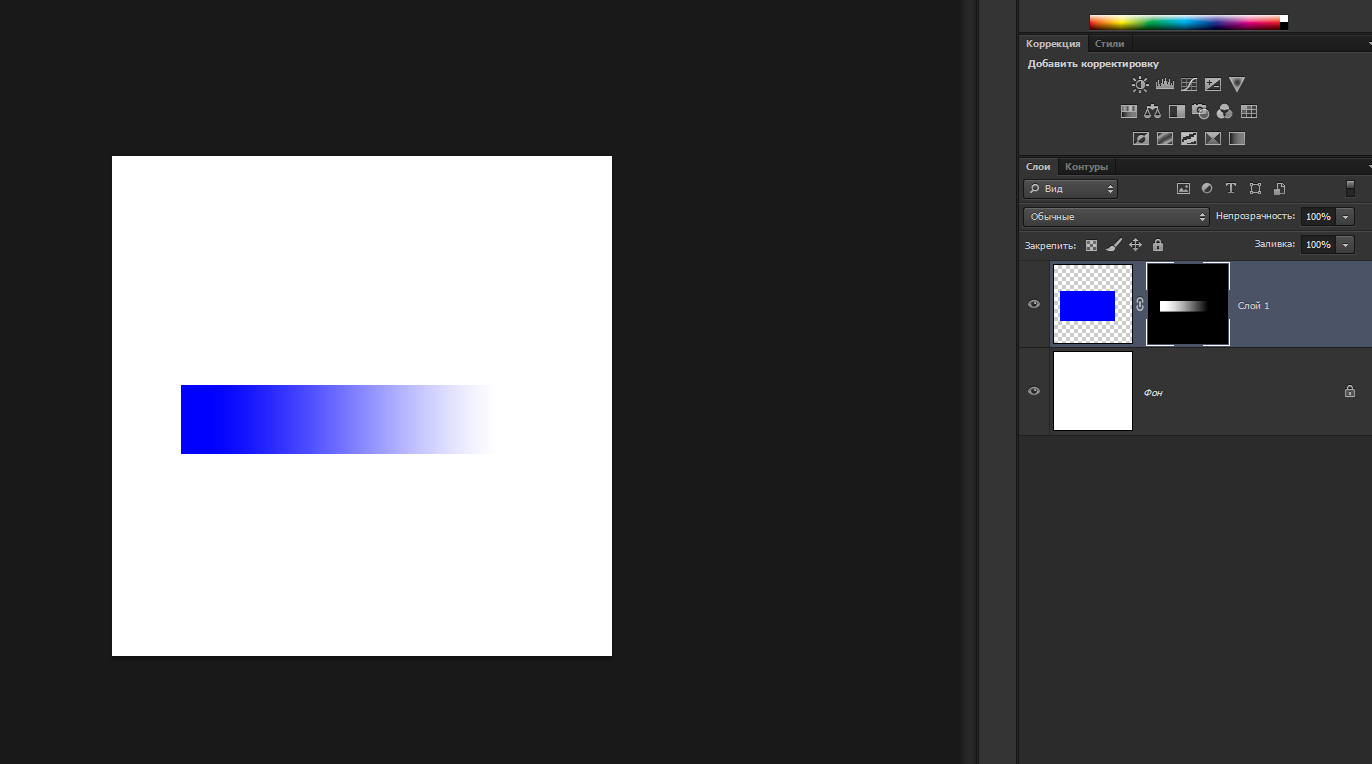Click the Заливка 100% value field
Screen dimensions: 1372x764
[x=1318, y=244]
